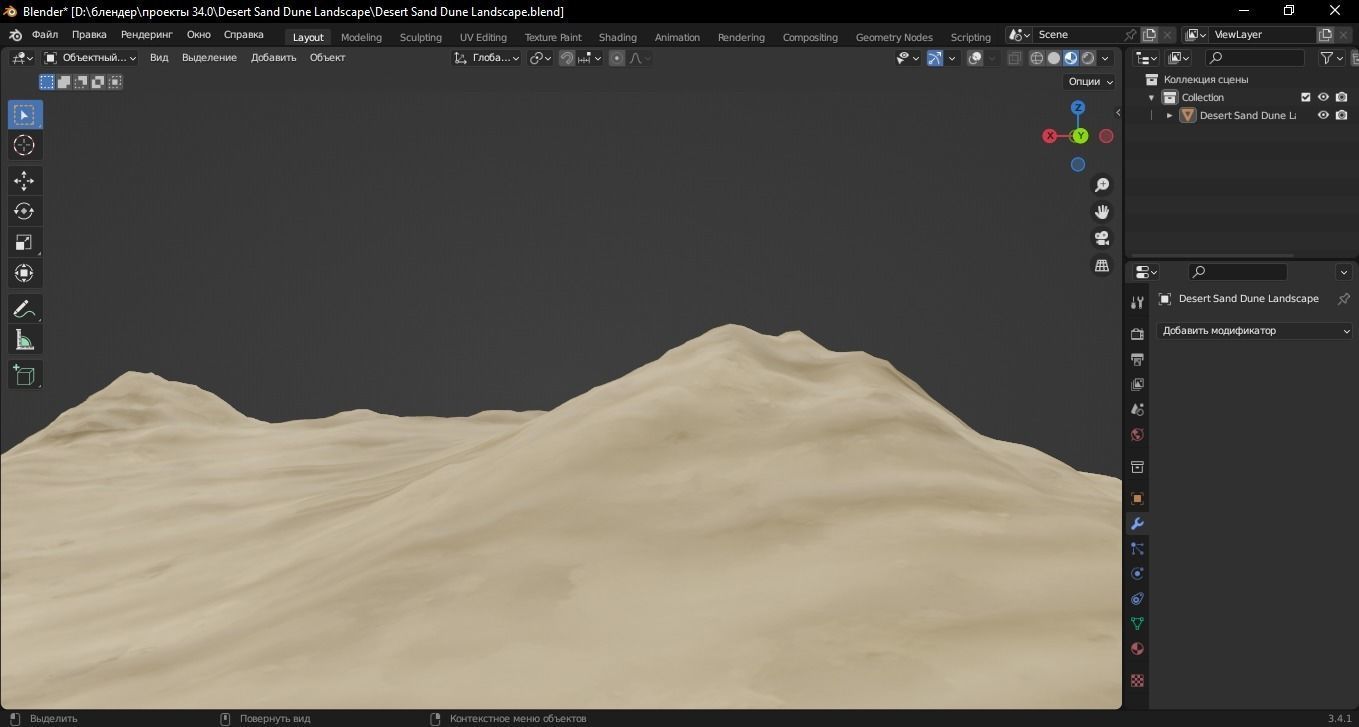Open the View Layer properties tab
The height and width of the screenshot is (727, 1359).
click(x=1137, y=384)
